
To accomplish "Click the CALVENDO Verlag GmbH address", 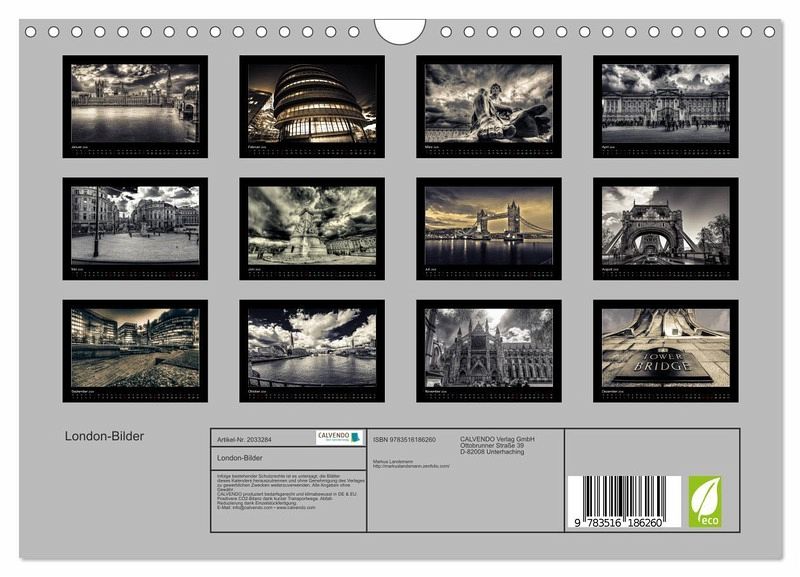I will (x=497, y=445).
